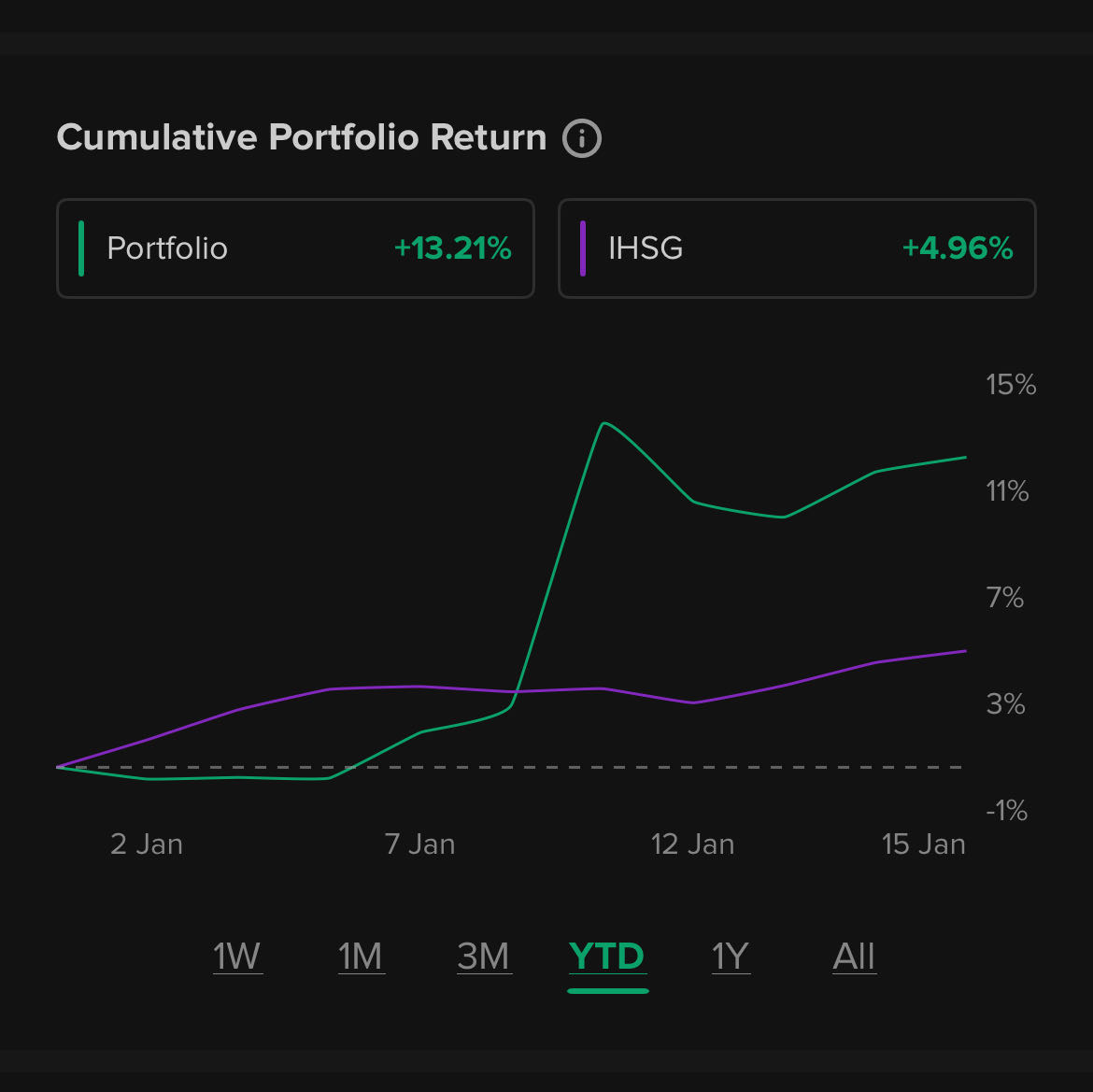The height and width of the screenshot is (1092, 1093).
Task: Click the 15% y-axis label
Action: 1011,385
